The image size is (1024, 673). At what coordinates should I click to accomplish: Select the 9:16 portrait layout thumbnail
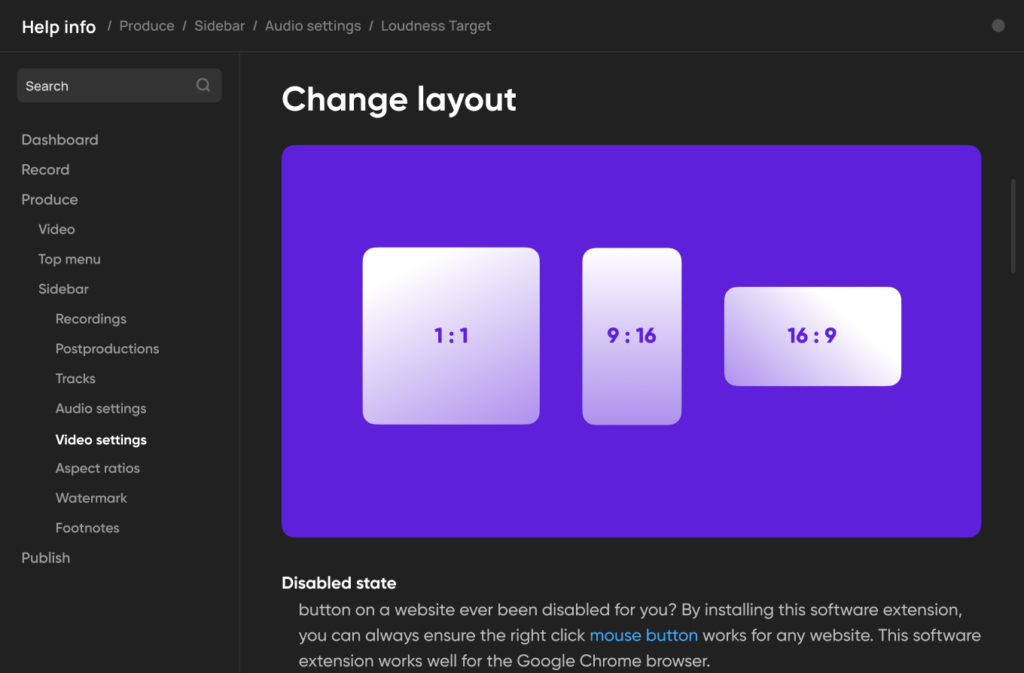(631, 336)
